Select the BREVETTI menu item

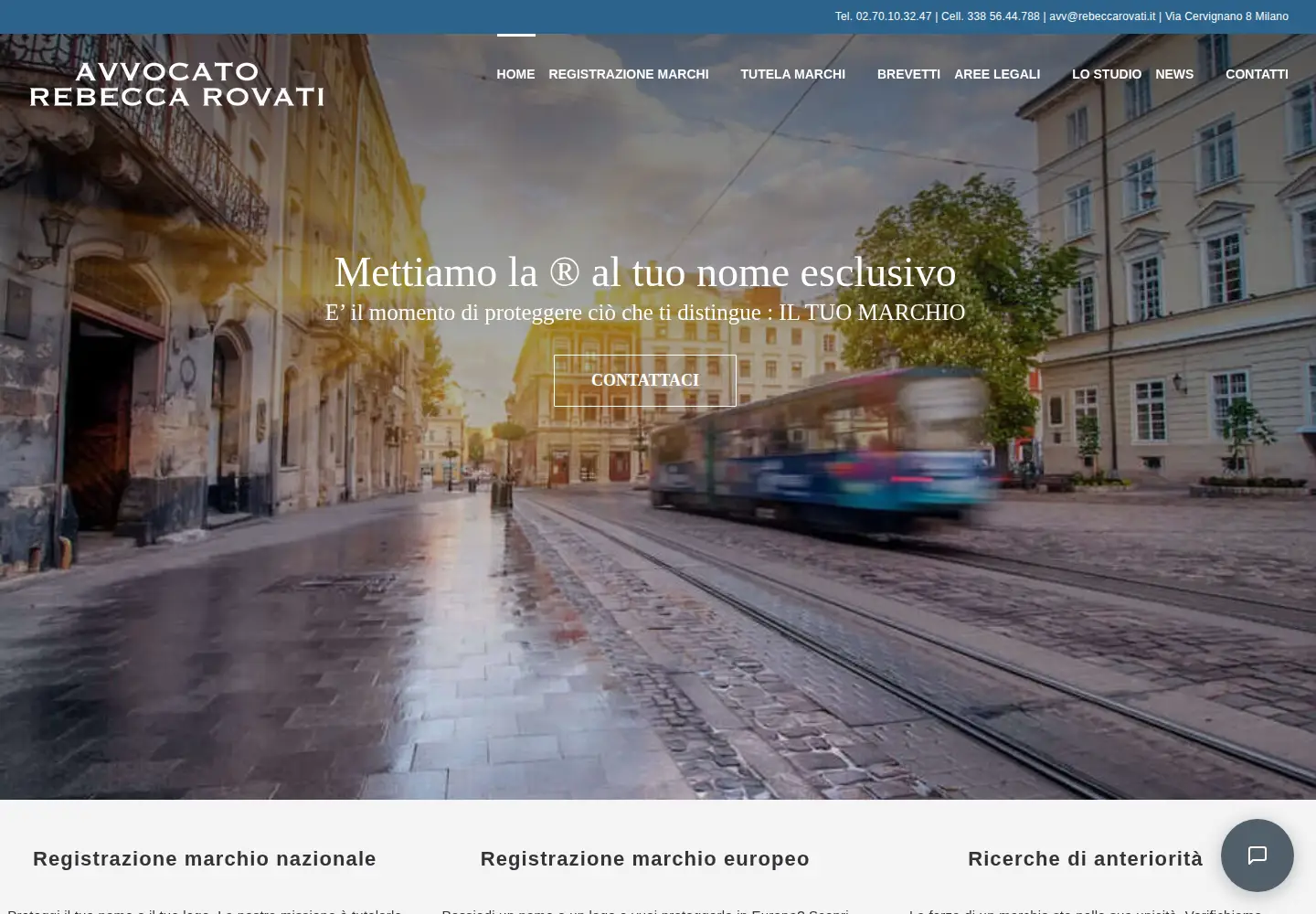point(908,74)
